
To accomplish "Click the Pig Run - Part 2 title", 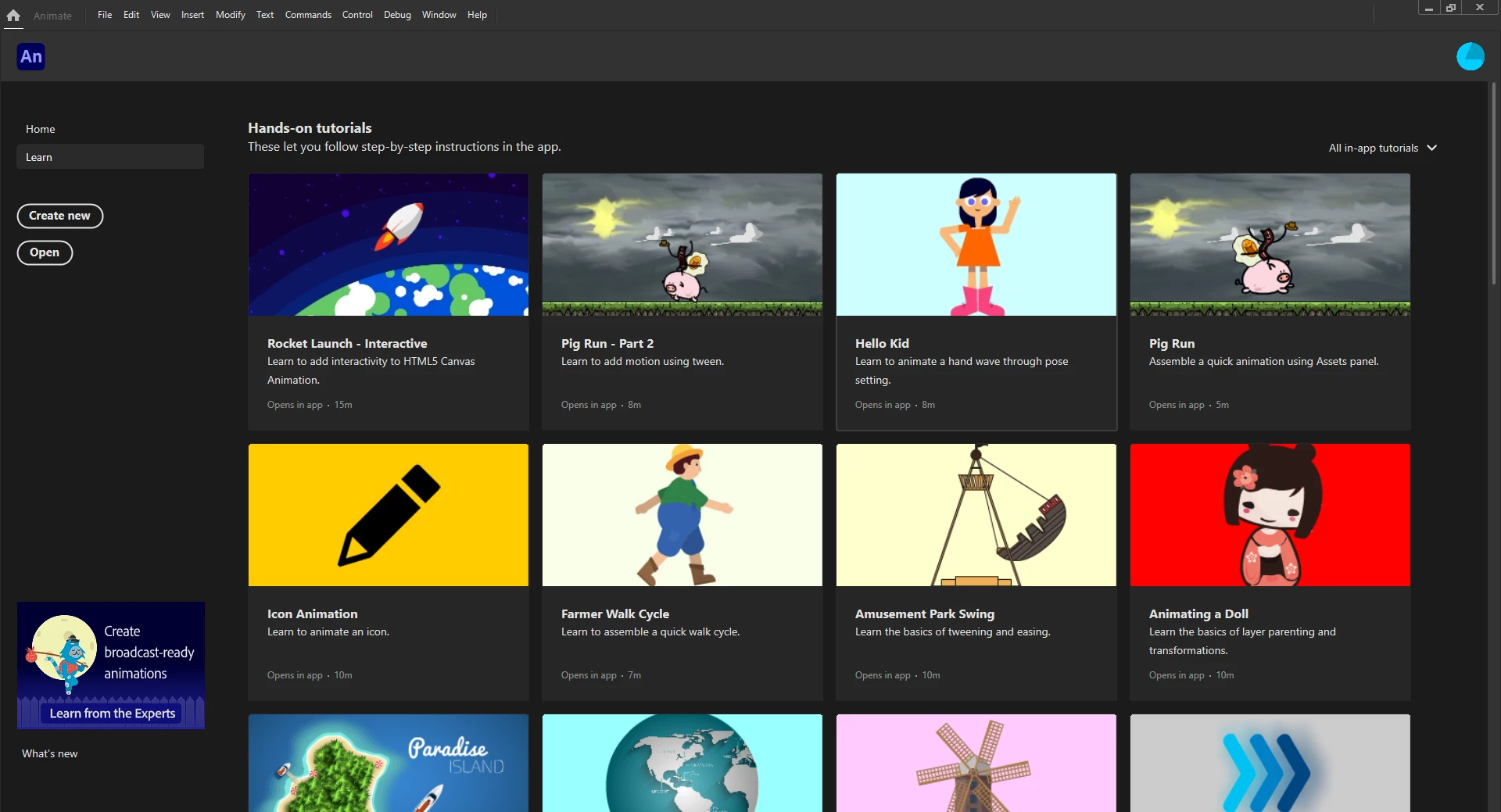I will (x=607, y=343).
